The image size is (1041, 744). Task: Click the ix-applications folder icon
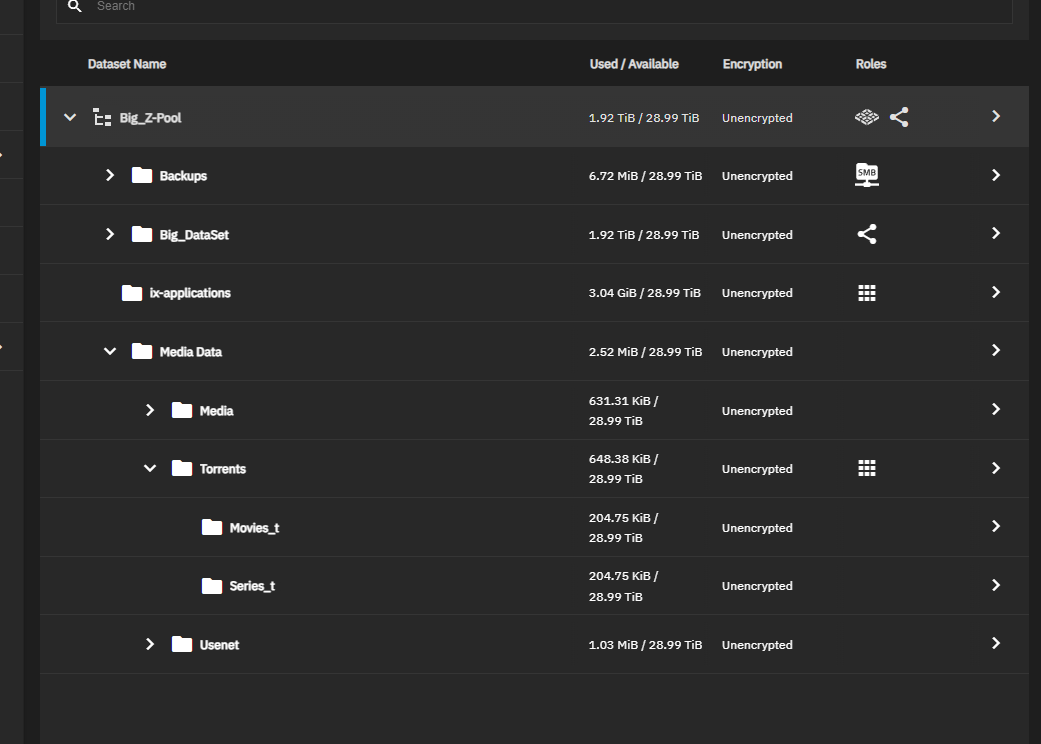[131, 293]
